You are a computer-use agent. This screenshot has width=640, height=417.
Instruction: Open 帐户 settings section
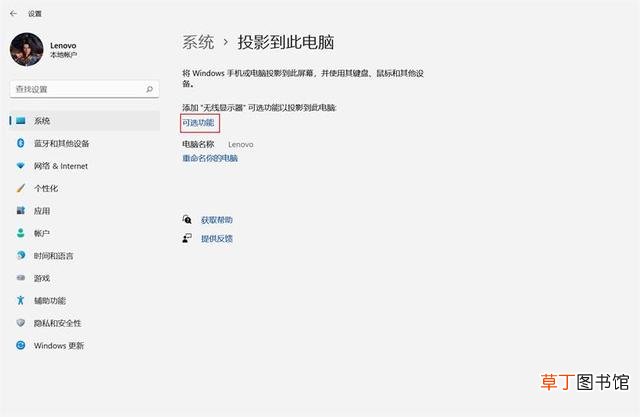pos(42,233)
